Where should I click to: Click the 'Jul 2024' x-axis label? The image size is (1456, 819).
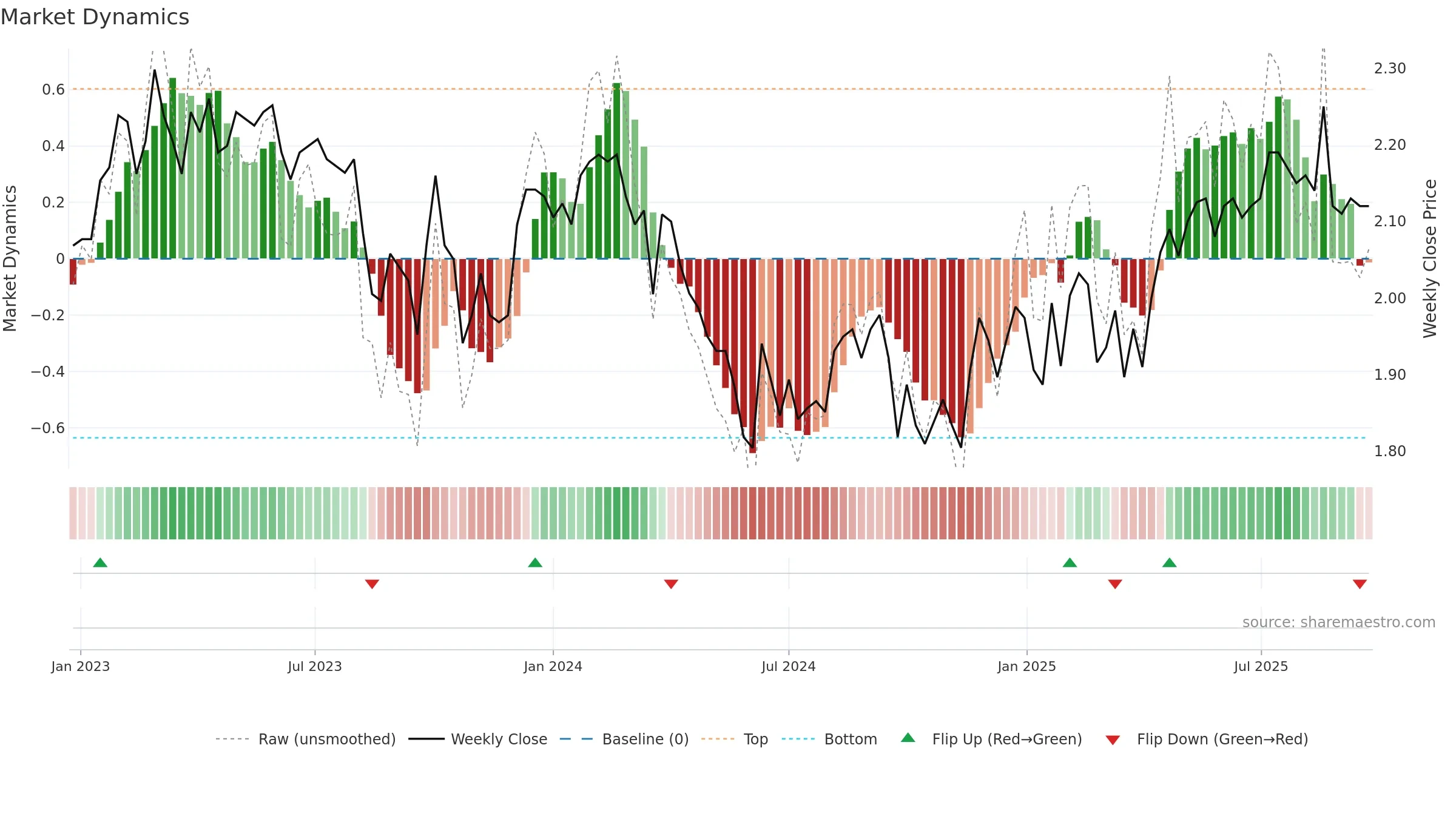pos(789,666)
